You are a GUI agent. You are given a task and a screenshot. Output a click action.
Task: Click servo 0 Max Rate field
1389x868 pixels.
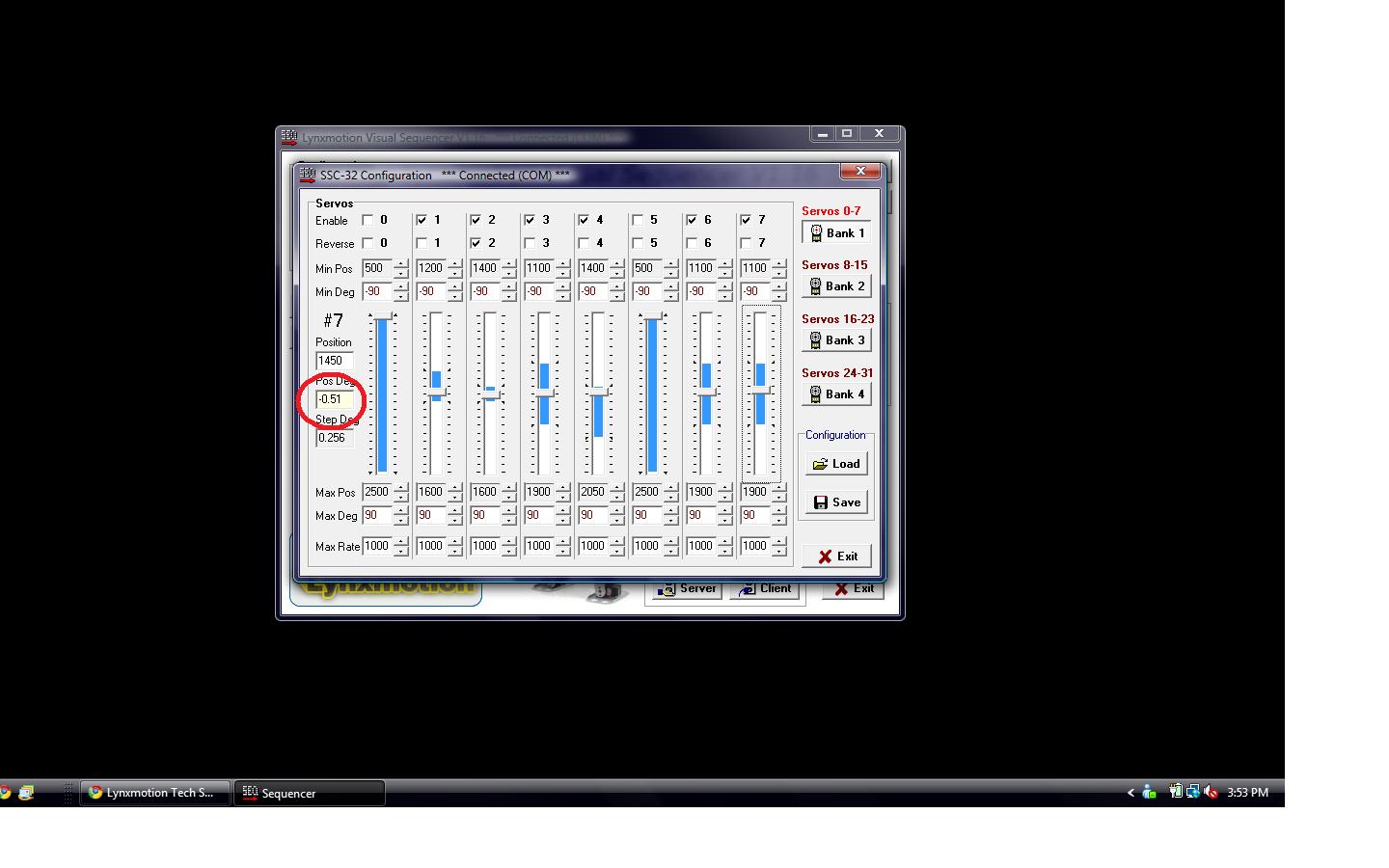[377, 546]
